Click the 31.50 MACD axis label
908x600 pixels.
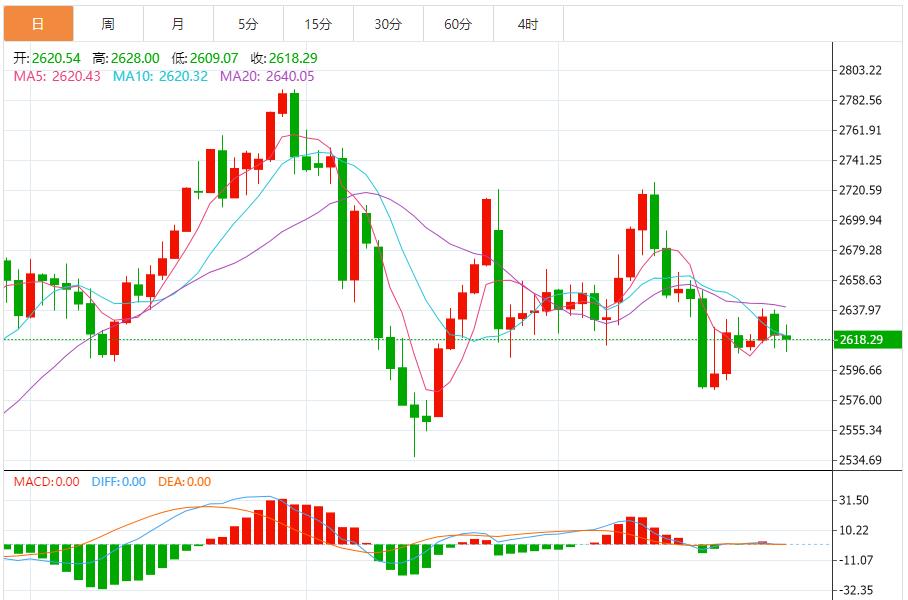854,500
